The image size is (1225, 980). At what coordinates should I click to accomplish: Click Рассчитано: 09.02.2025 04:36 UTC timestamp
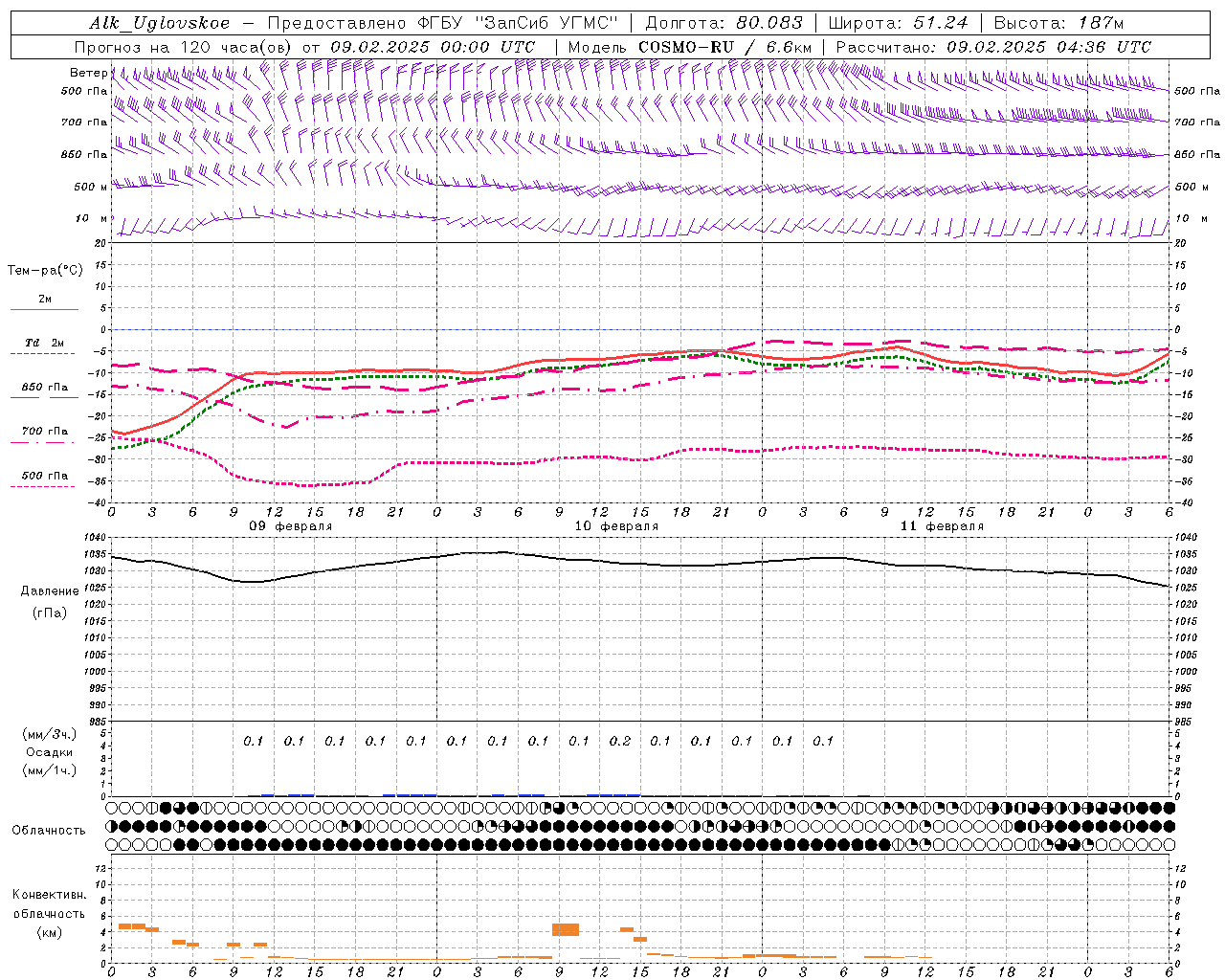click(993, 47)
